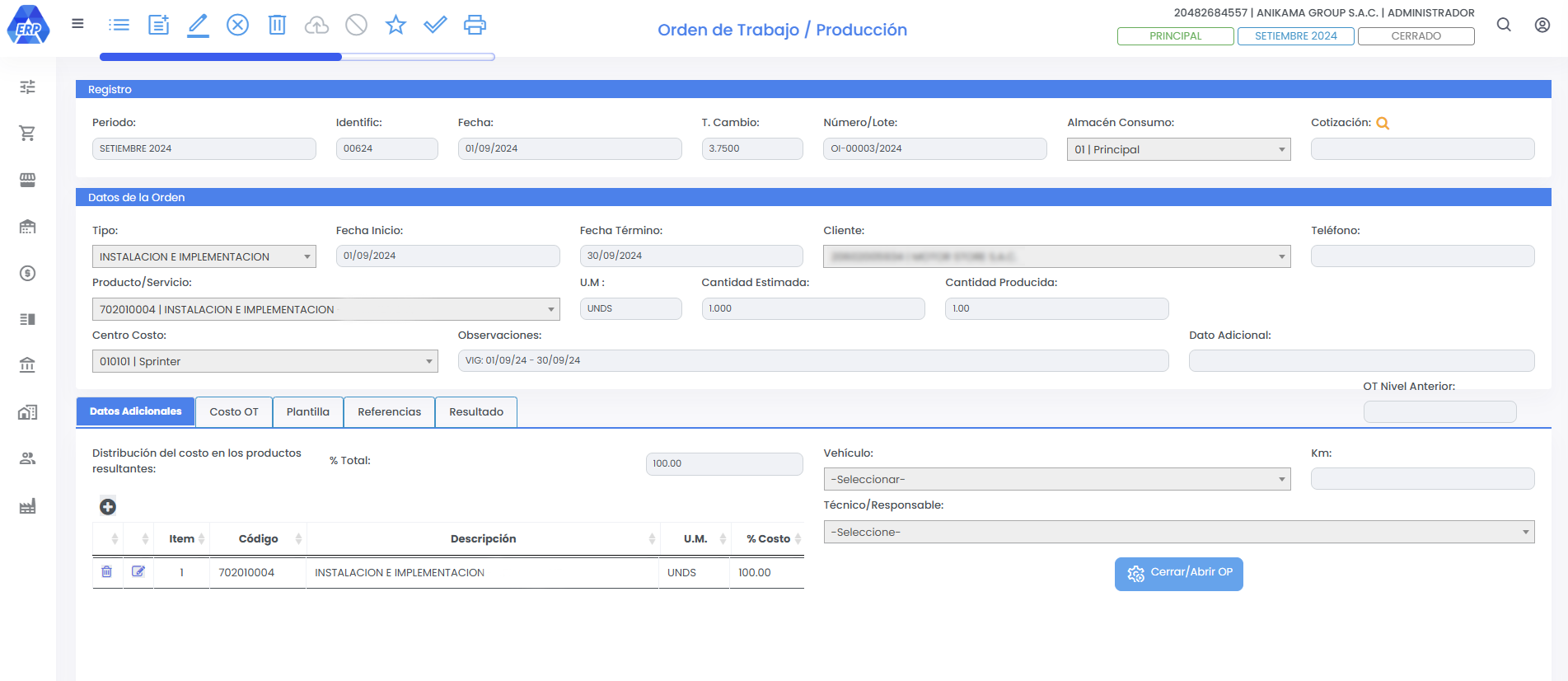Open the sidebar ledger list module
The height and width of the screenshot is (681, 1568).
pos(27,319)
